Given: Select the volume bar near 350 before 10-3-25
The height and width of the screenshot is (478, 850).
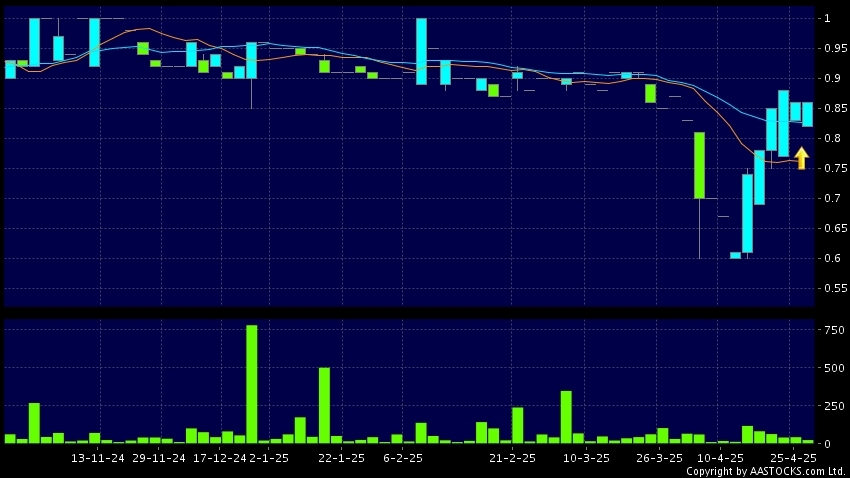Looking at the screenshot, I should [x=566, y=417].
